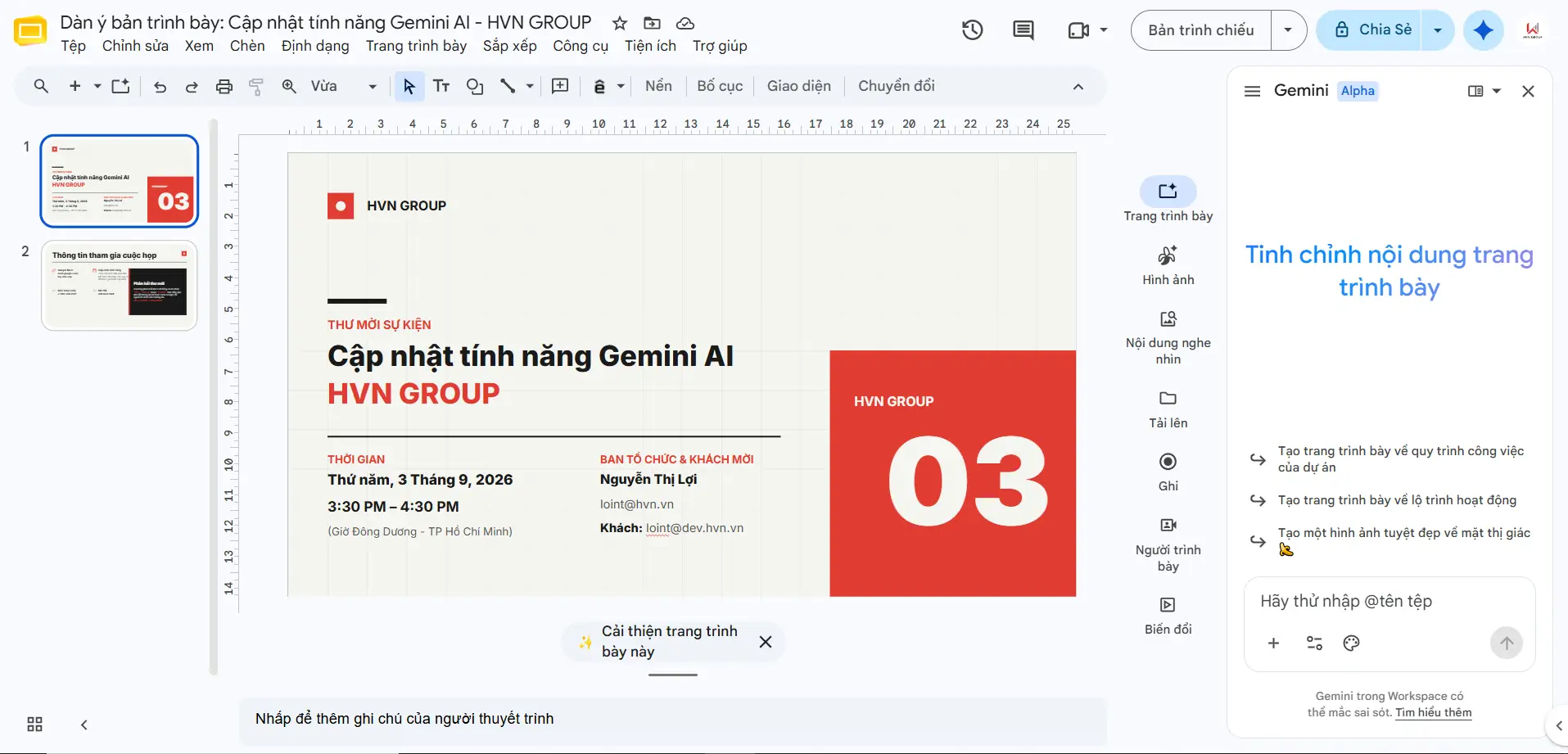This screenshot has height=754, width=1568.
Task: Open the Sắp xếp menu
Action: (509, 46)
